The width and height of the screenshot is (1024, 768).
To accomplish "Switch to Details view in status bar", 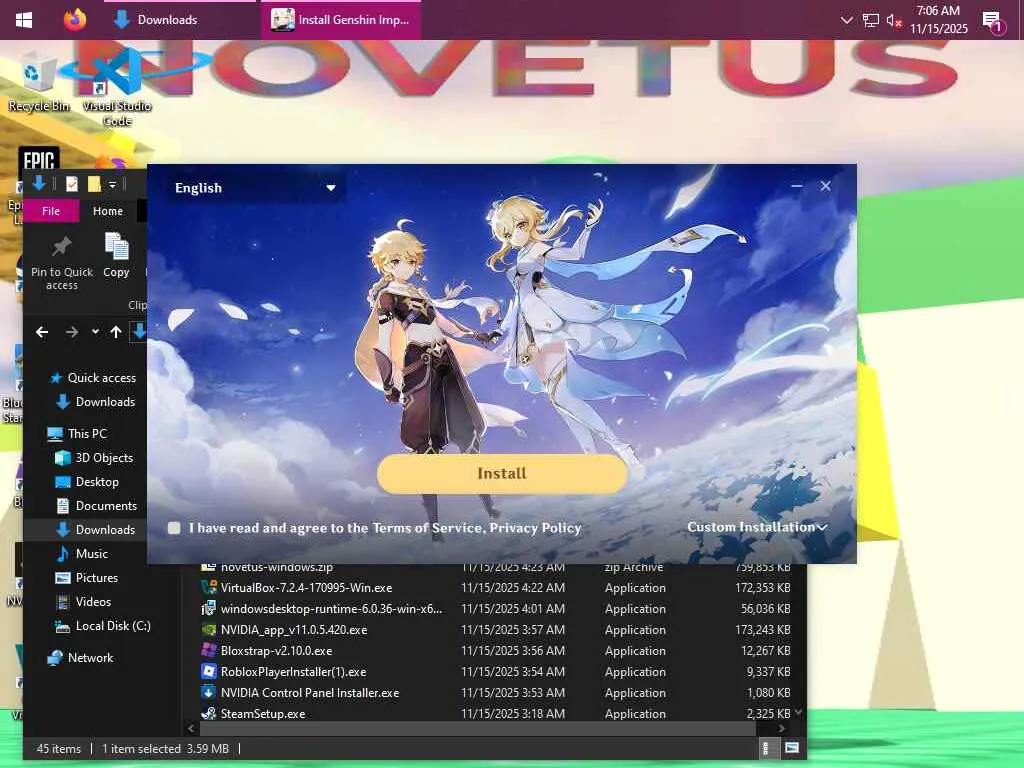I will 767,748.
